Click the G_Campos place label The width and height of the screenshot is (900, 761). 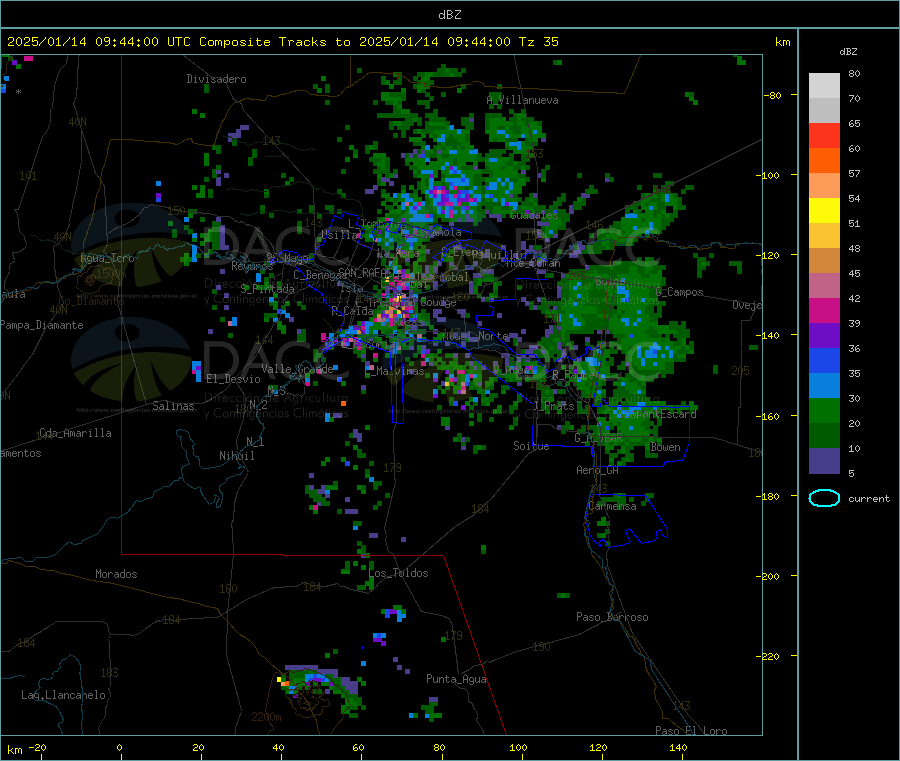coord(680,292)
